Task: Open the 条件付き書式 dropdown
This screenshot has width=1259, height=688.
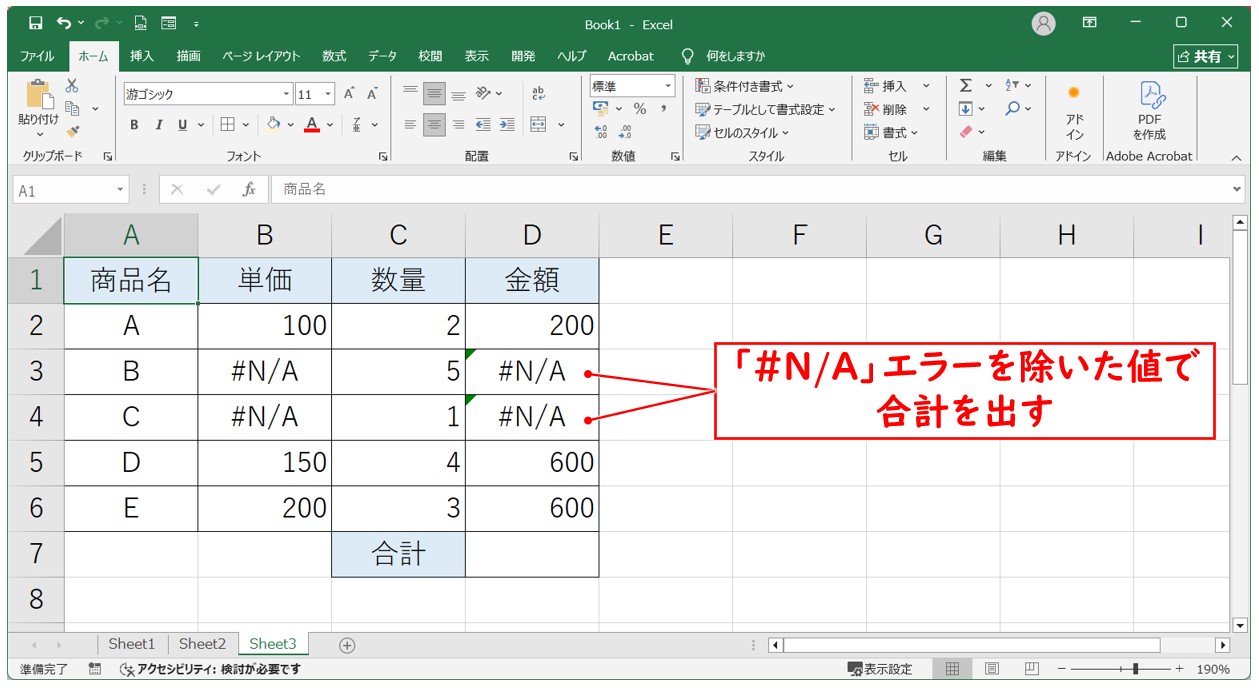Action: pos(745,86)
